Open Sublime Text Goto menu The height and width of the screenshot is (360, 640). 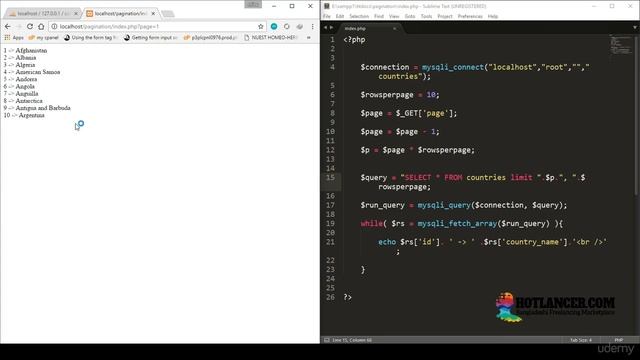(410, 16)
